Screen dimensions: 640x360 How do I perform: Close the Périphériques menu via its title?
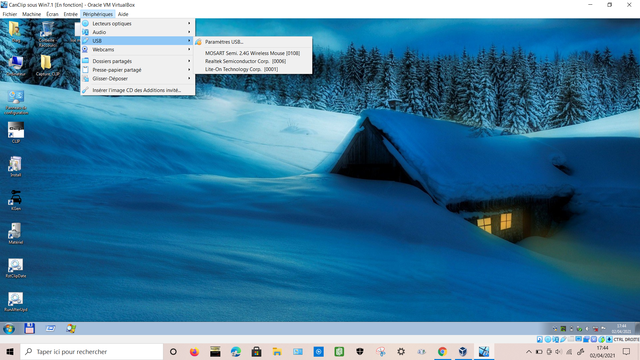click(98, 14)
